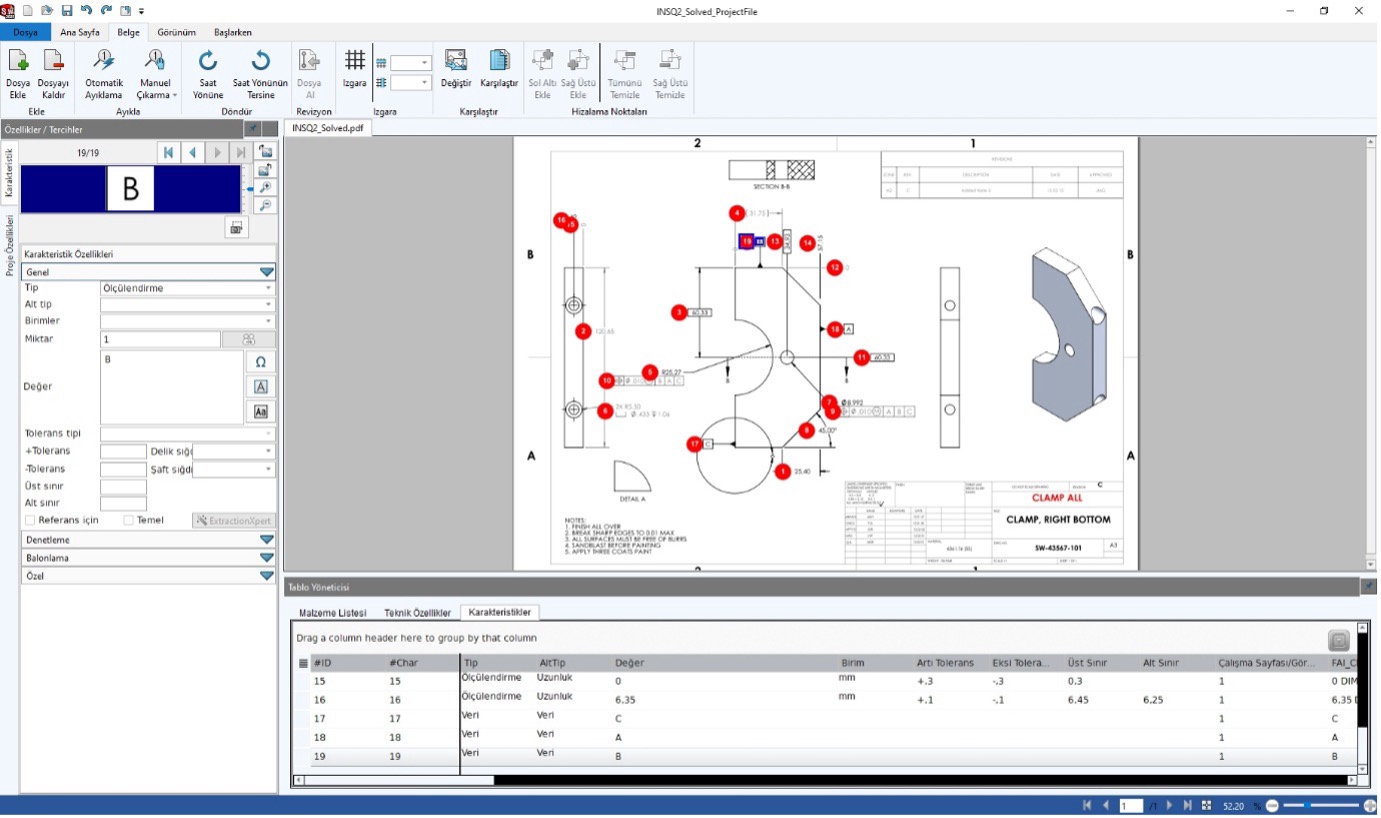
Task: Click the snapshot camera icon below the preview
Action: click(x=236, y=227)
